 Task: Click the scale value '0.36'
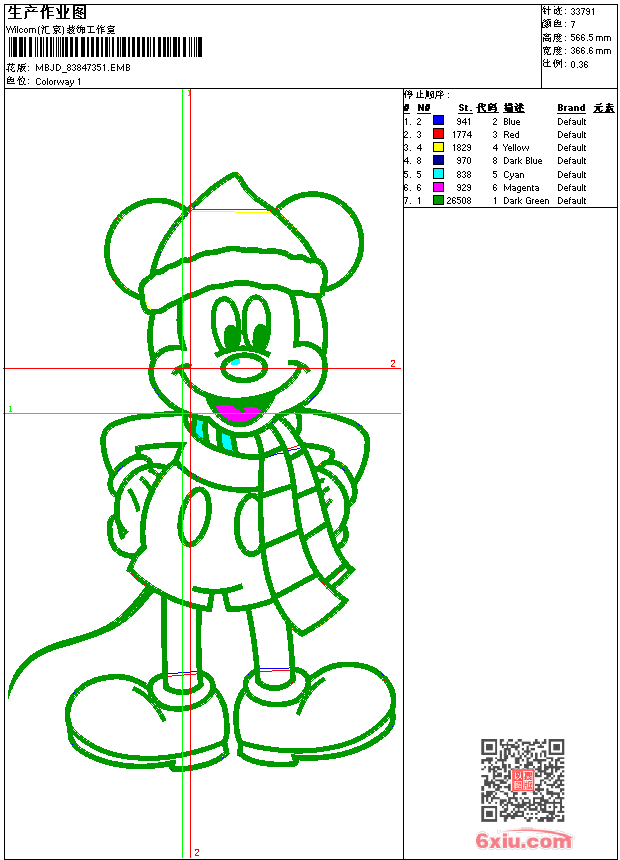click(579, 65)
